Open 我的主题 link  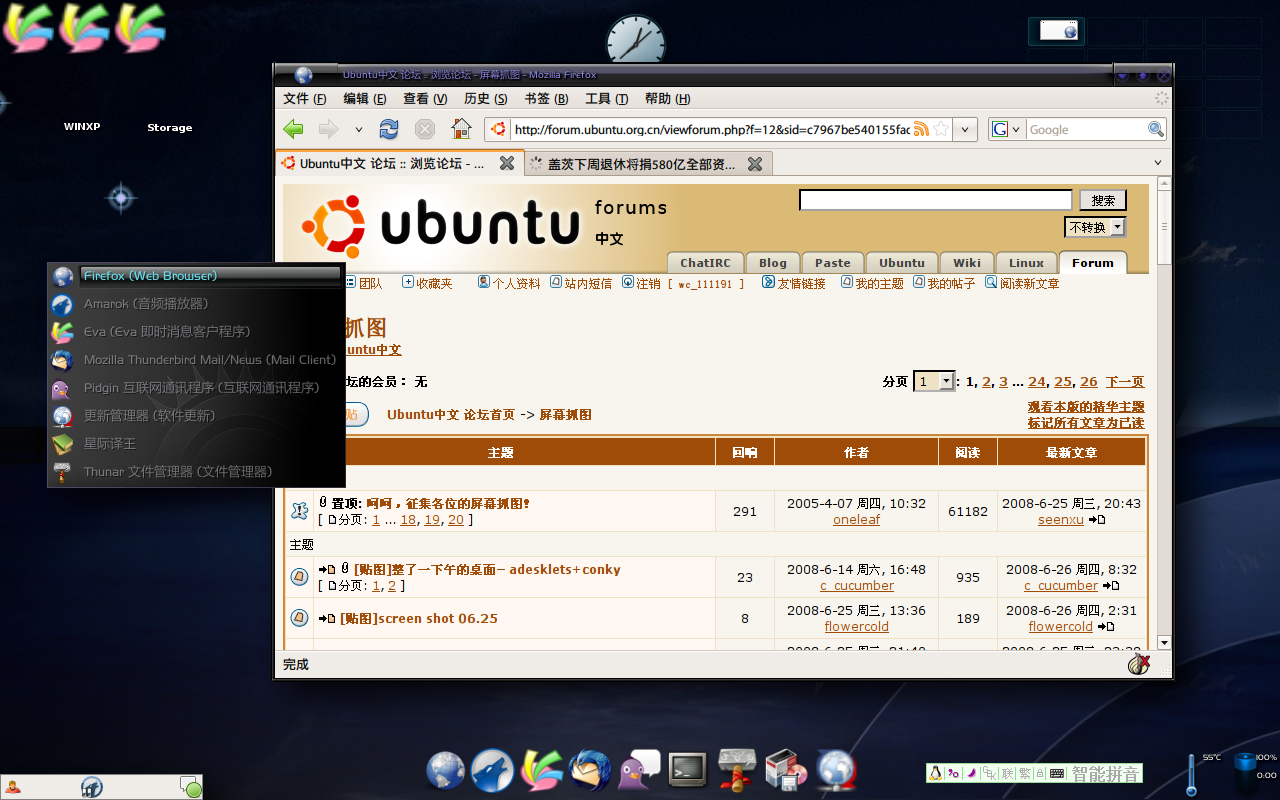click(872, 284)
